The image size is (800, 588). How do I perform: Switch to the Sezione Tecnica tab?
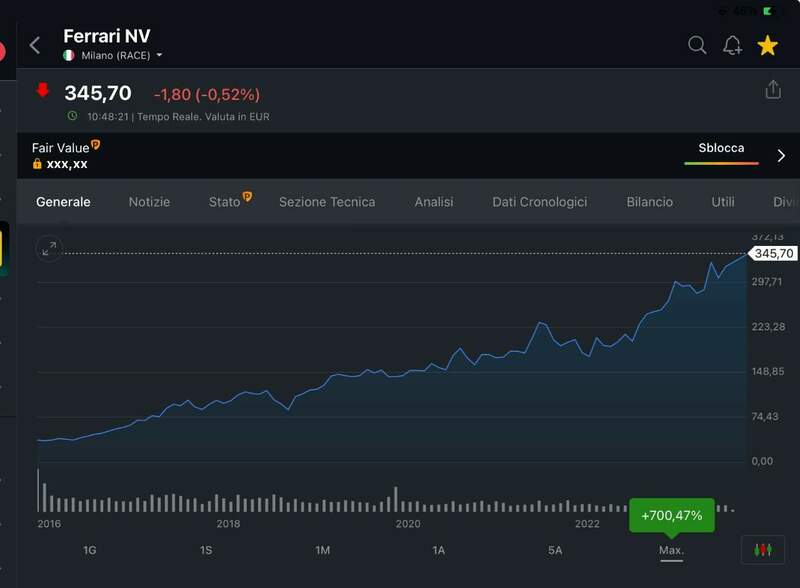pos(327,202)
